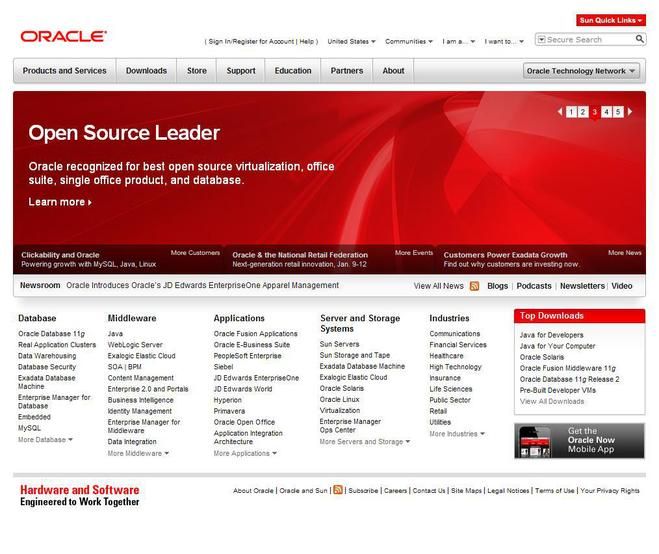Viewport: 659px width, 554px height.
Task: Select banner slide 1
Action: [x=571, y=112]
